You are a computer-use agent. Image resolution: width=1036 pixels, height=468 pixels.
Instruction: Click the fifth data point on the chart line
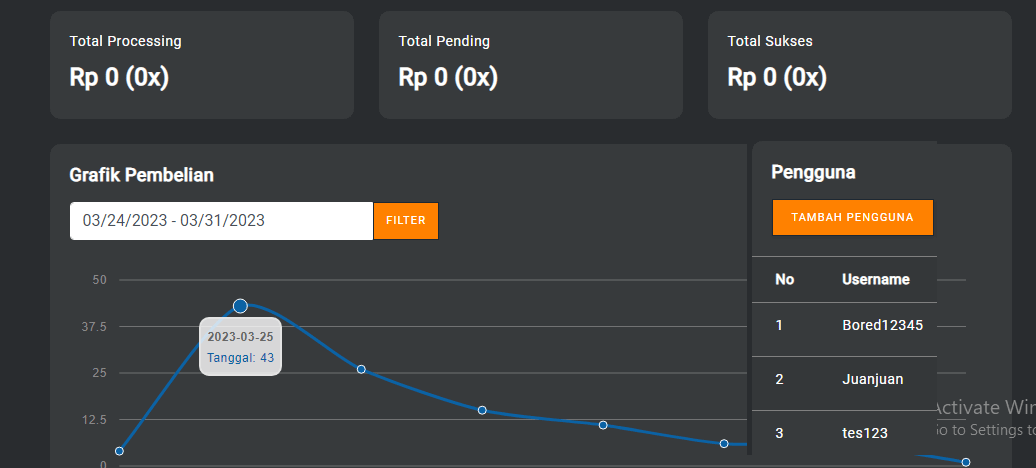(x=603, y=425)
